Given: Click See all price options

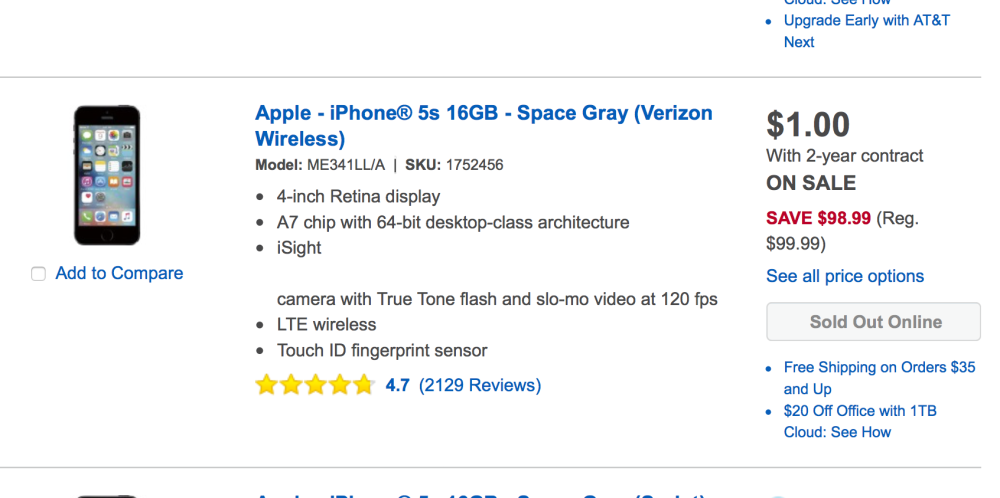Looking at the screenshot, I should [844, 276].
